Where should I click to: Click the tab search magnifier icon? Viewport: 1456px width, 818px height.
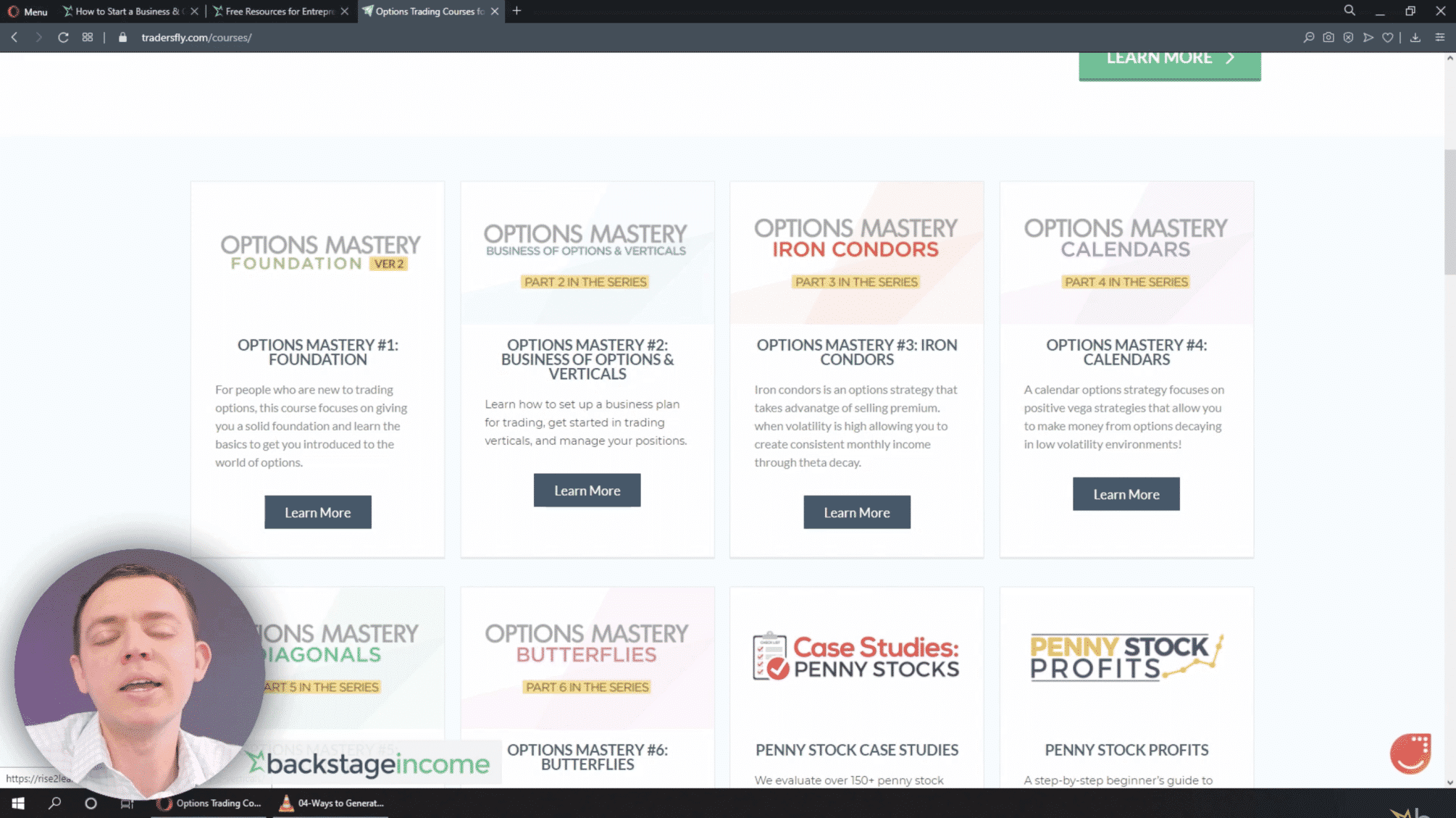click(1349, 11)
